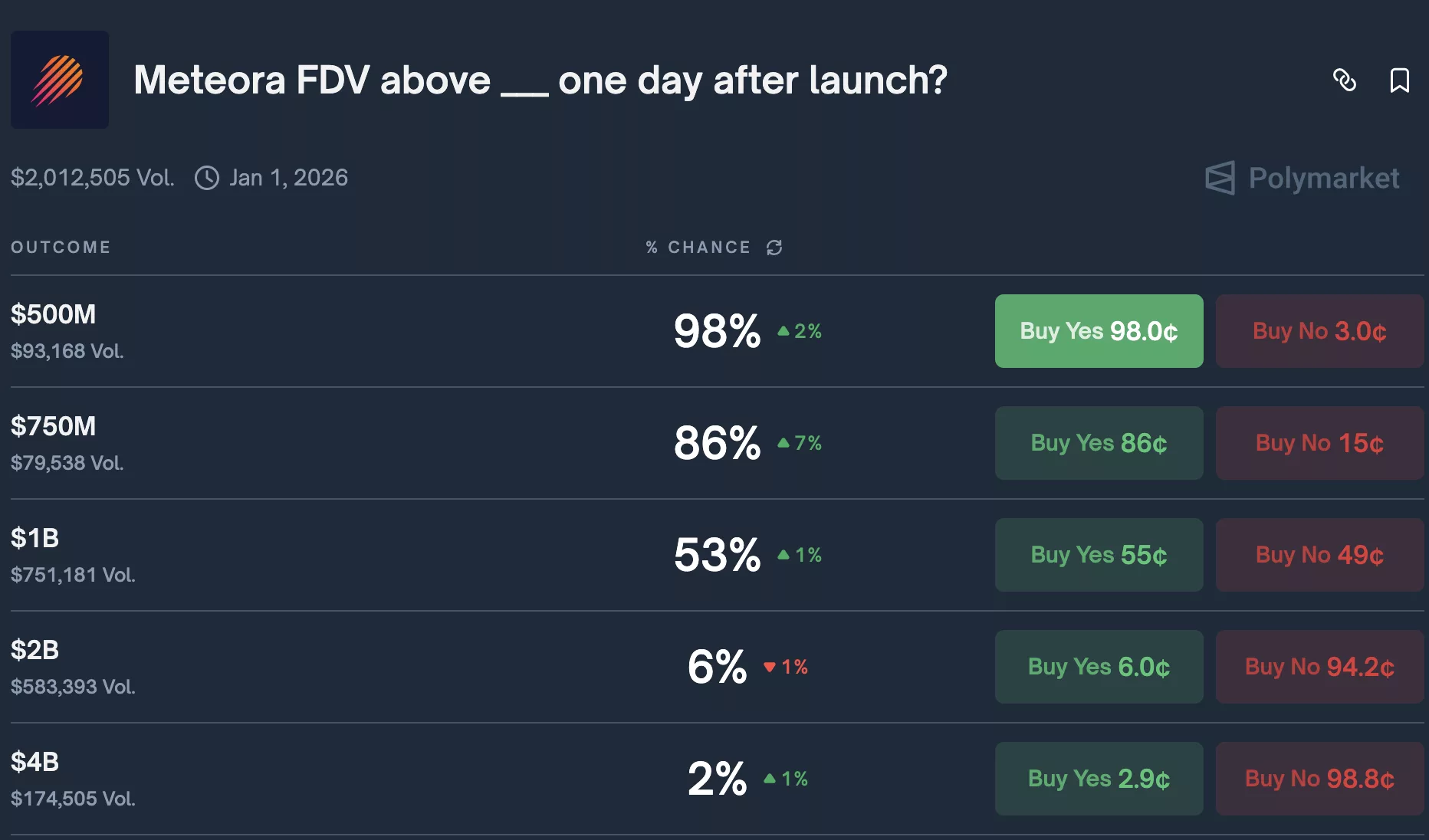This screenshot has width=1429, height=840.
Task: Click the Meteora logo avatar
Action: [59, 80]
